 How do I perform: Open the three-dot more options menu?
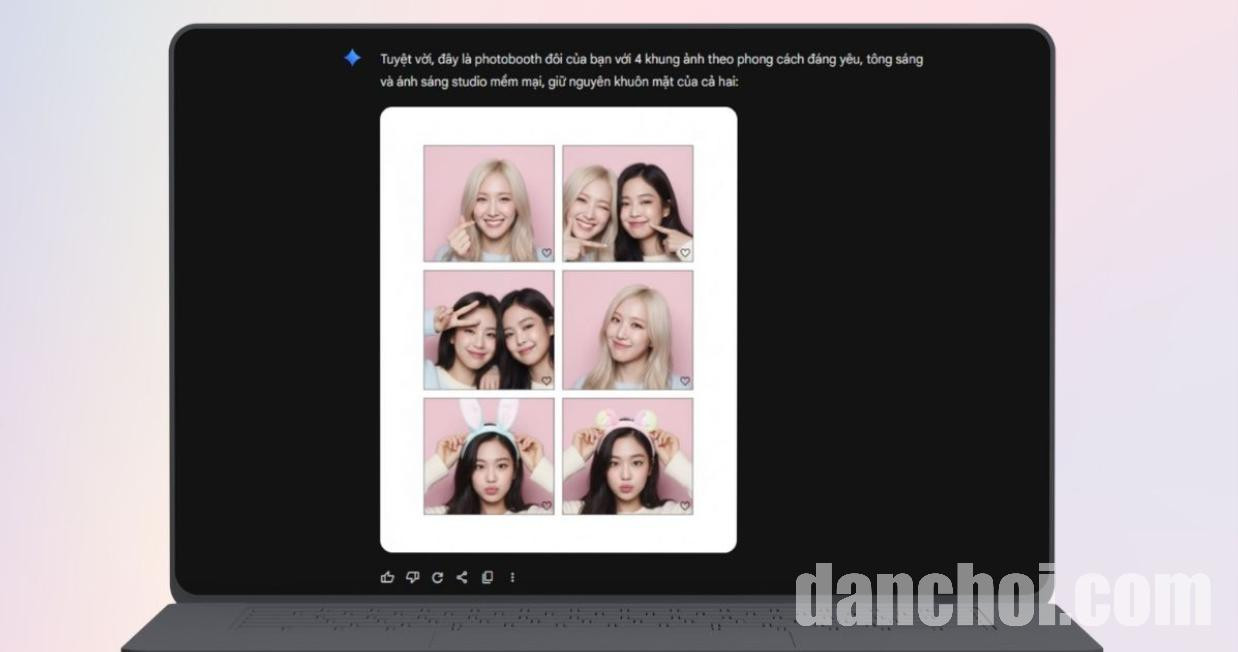tap(512, 577)
